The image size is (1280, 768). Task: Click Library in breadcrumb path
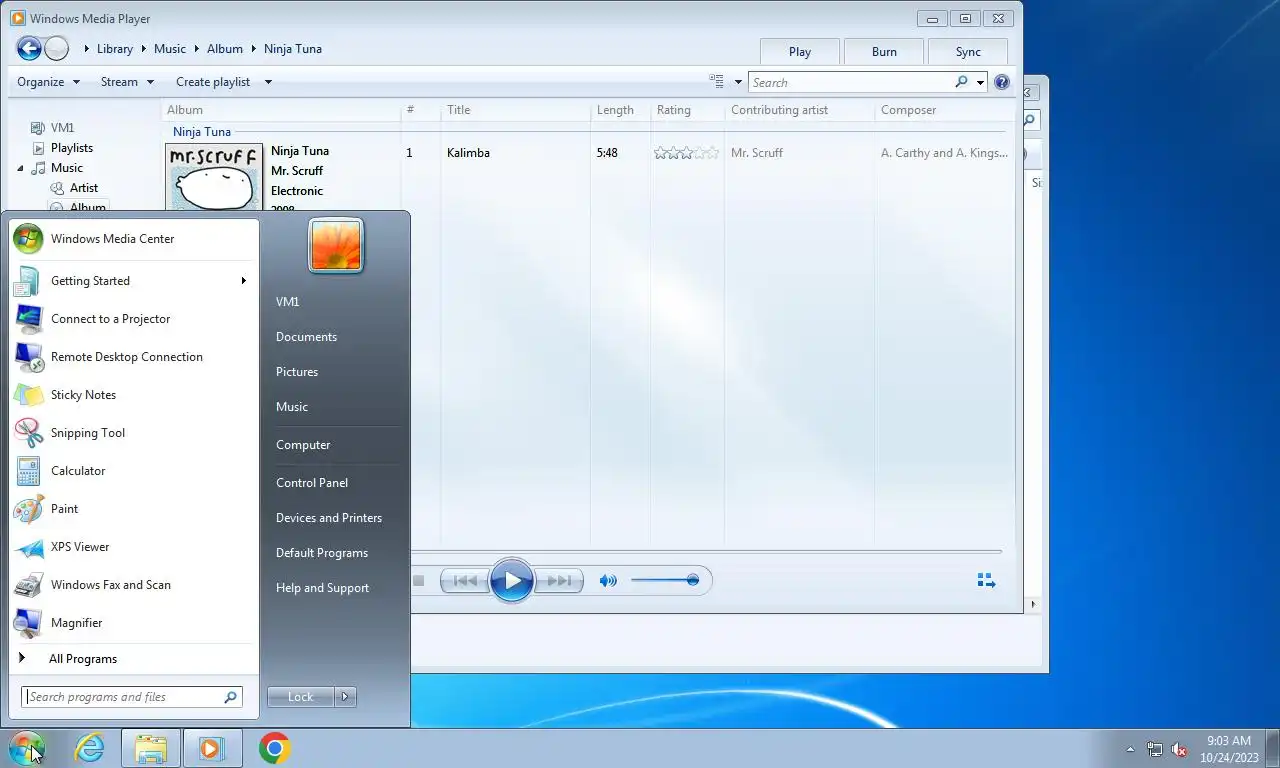tap(115, 49)
